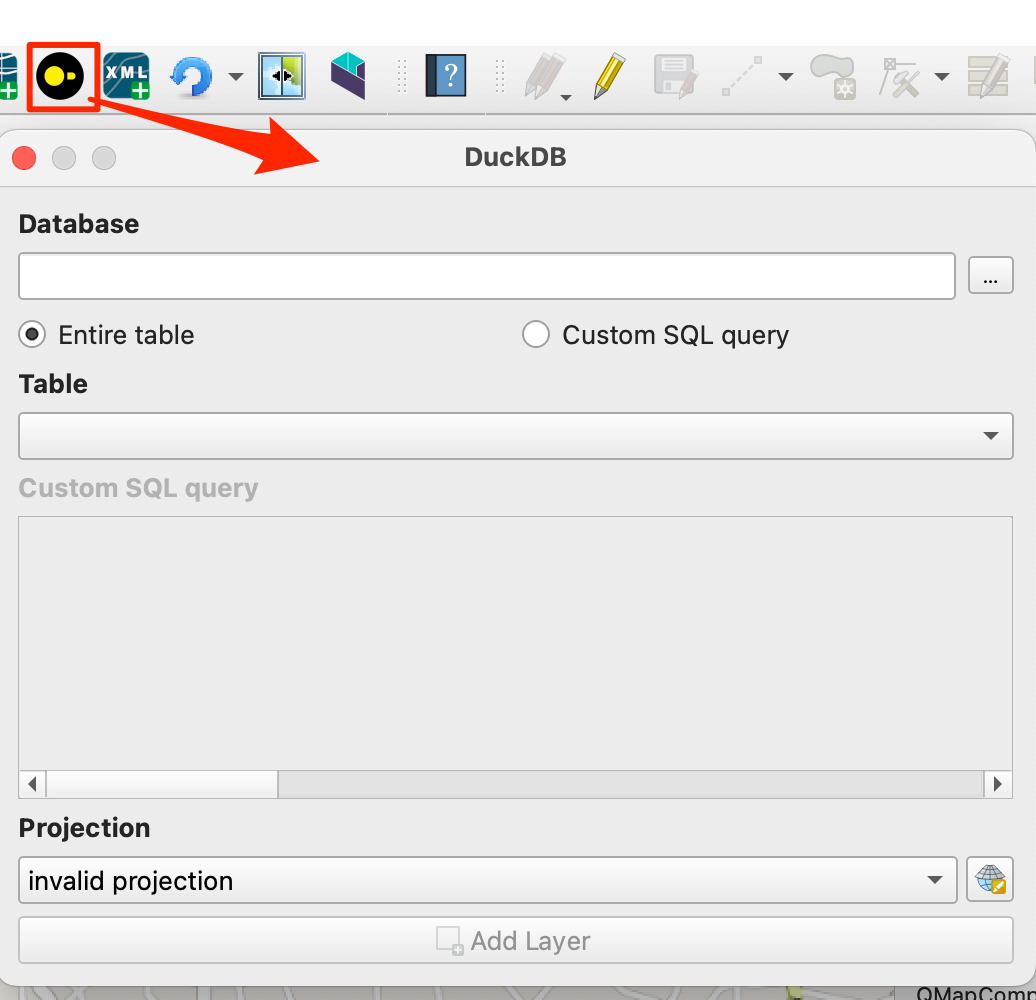Open the invalid projection dropdown

488,880
